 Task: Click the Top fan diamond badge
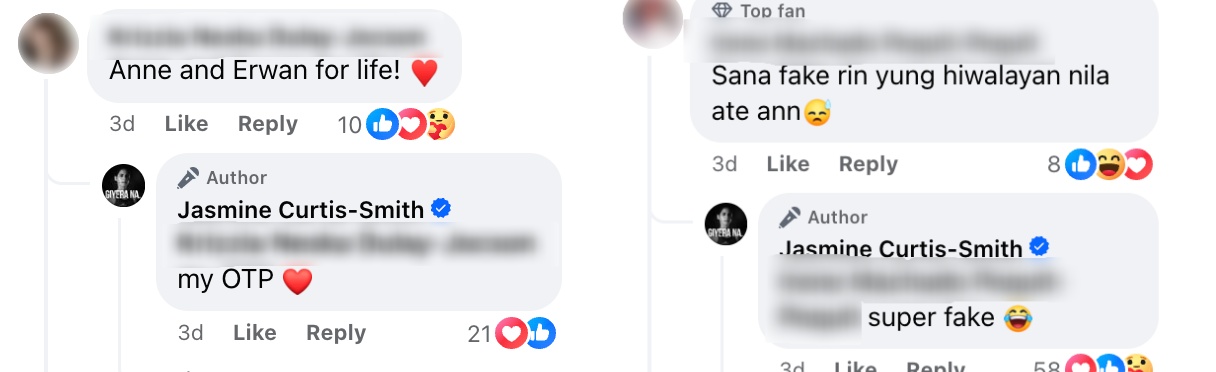[x=721, y=10]
